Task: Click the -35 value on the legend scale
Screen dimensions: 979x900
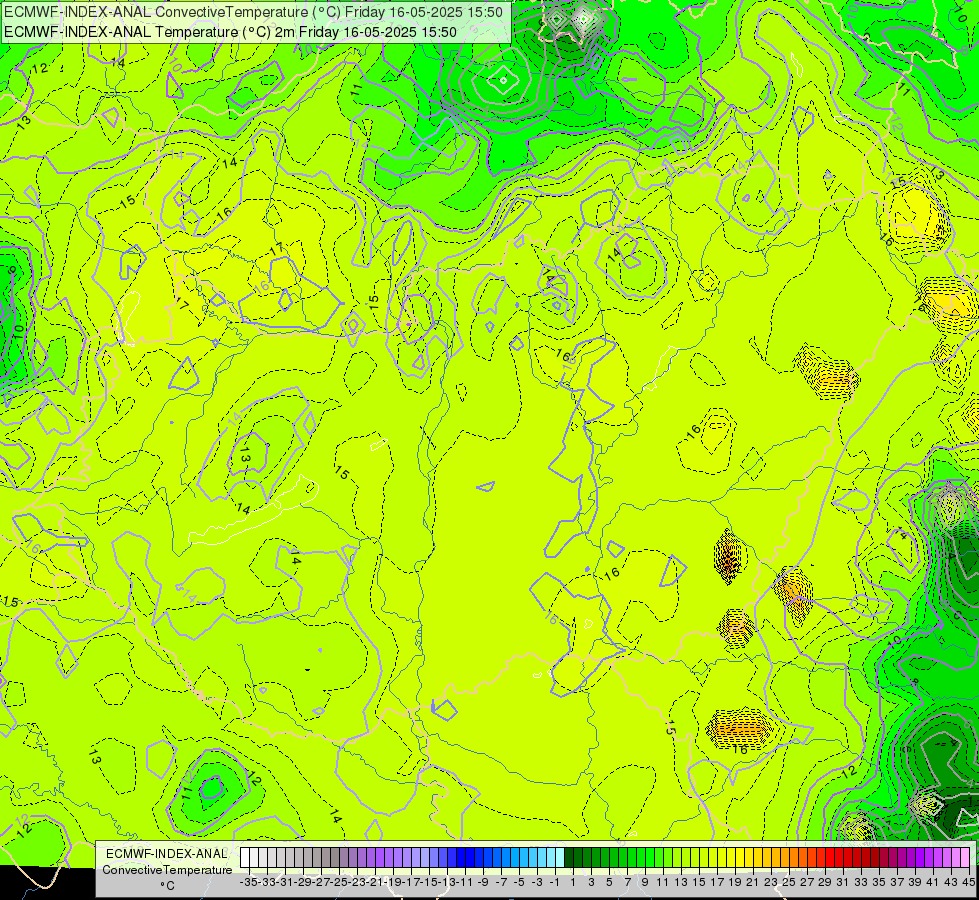Action: (249, 883)
